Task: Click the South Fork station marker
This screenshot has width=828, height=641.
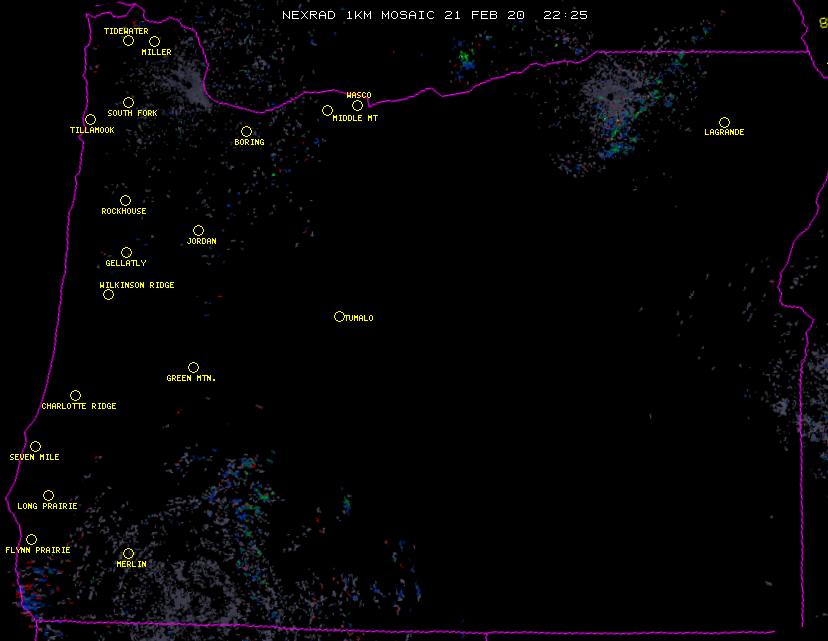Action: pos(128,102)
